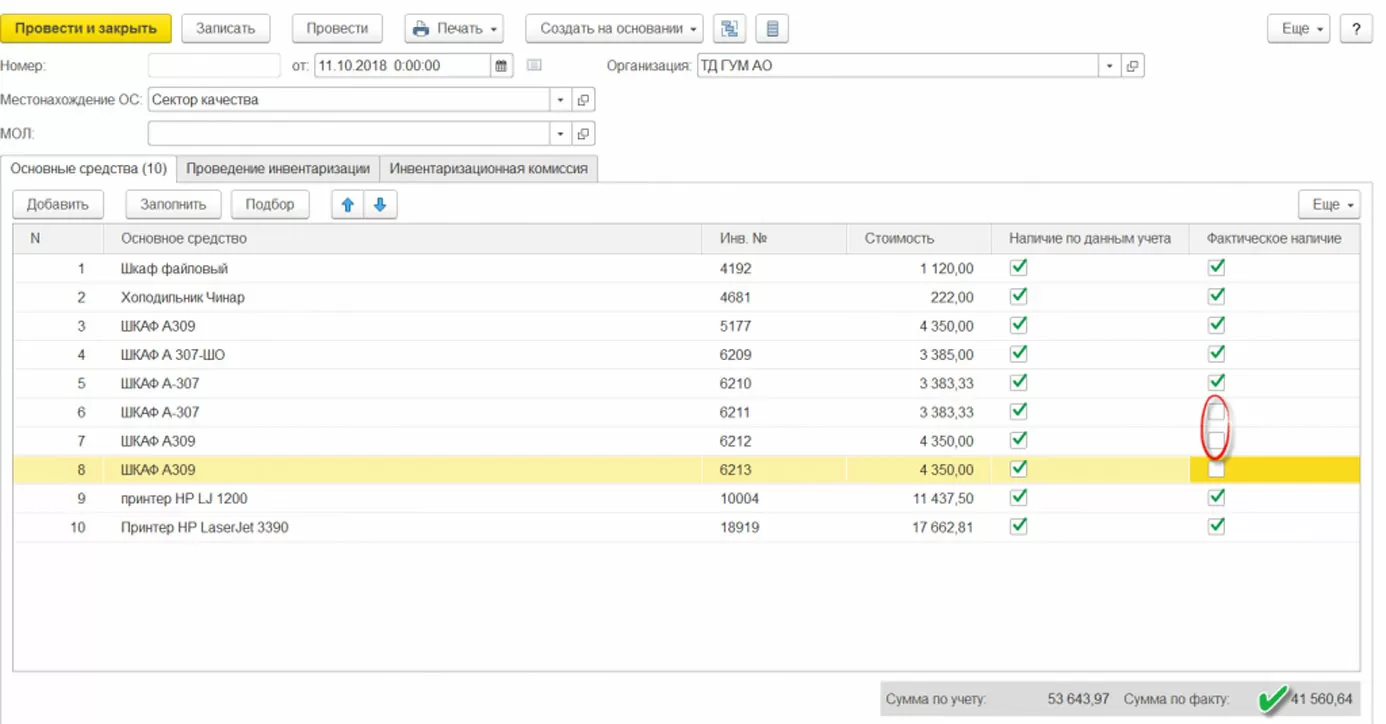Open the Инвентаризационная комиссия tab
This screenshot has height=724, width=1386.
tap(488, 169)
